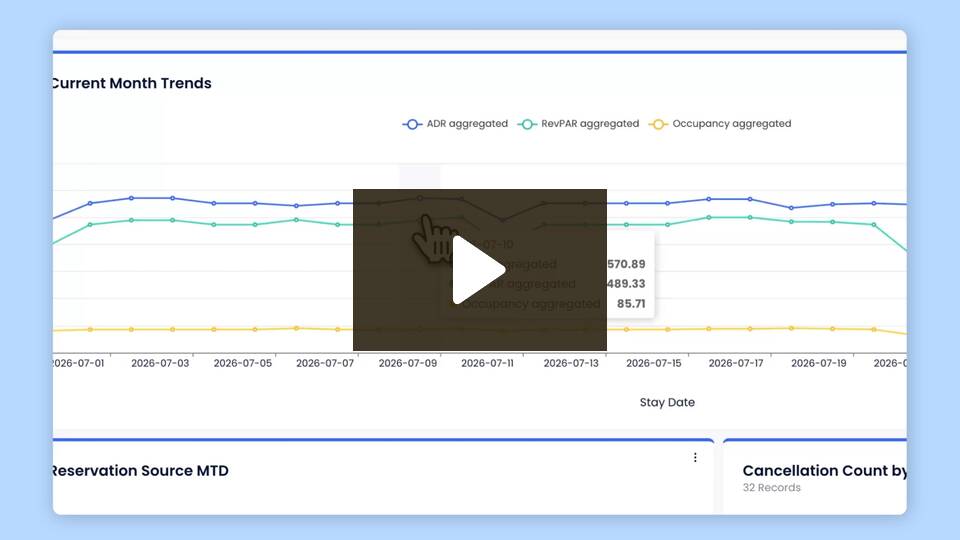Click the 32 Records label

[771, 488]
